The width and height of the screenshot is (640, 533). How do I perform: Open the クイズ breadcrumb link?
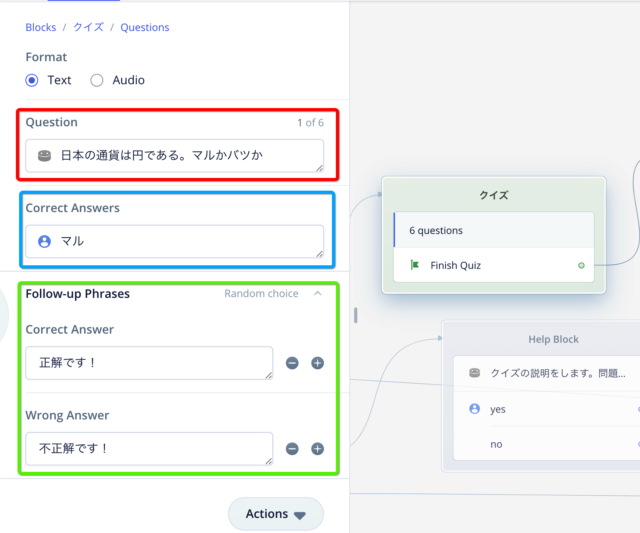click(88, 27)
